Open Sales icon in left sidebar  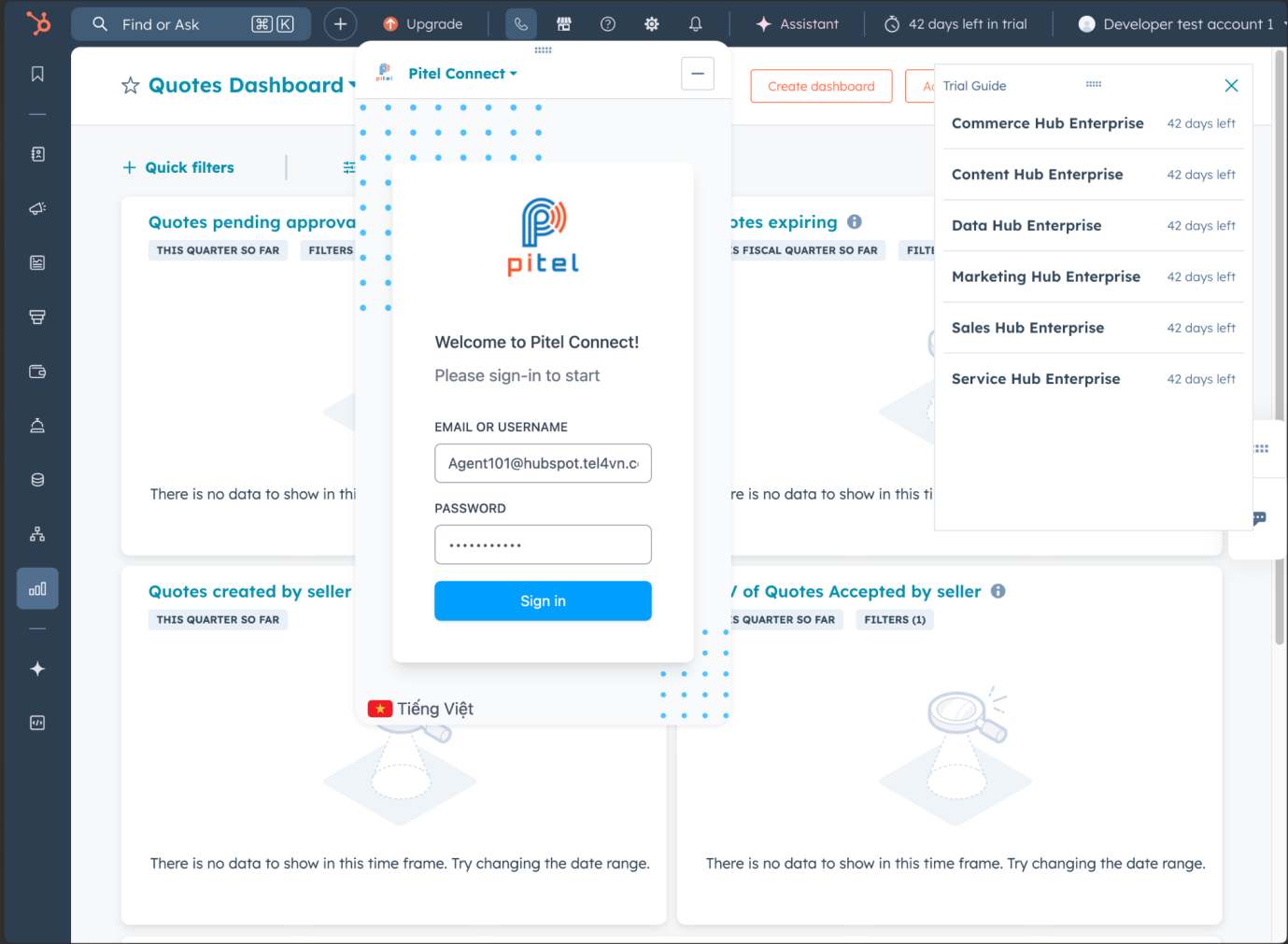pyautogui.click(x=37, y=317)
